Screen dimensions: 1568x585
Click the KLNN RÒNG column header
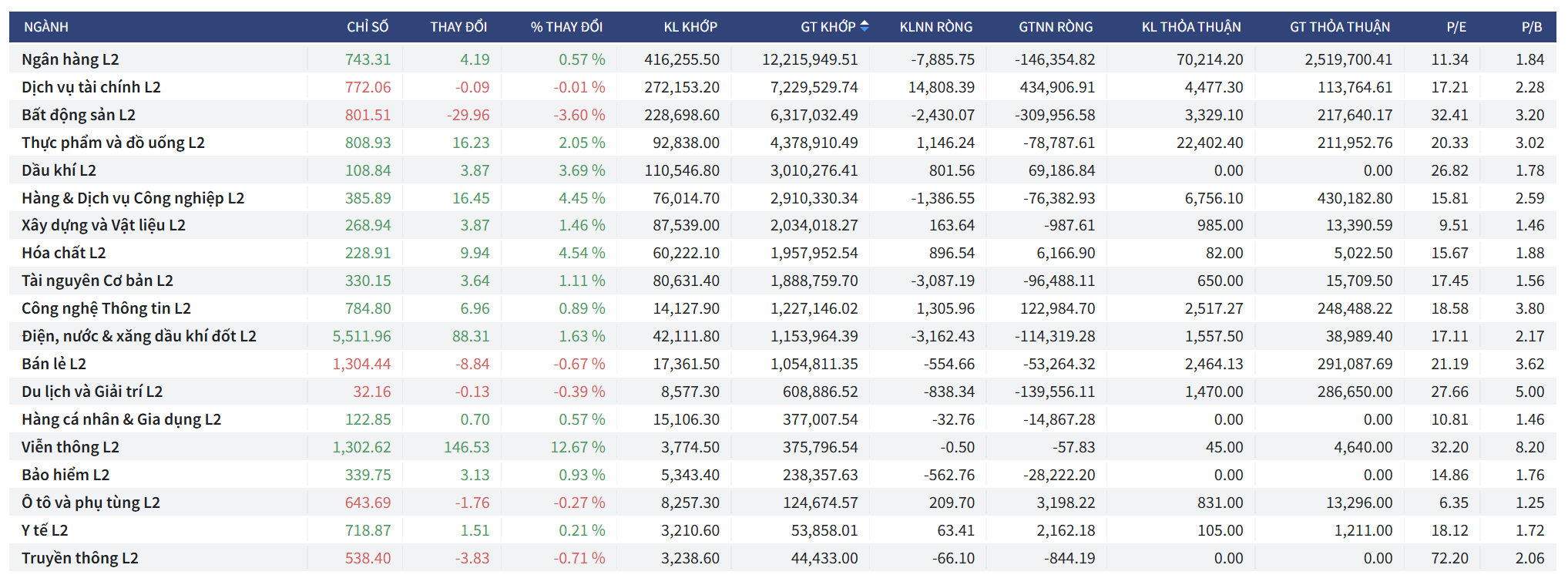935,27
